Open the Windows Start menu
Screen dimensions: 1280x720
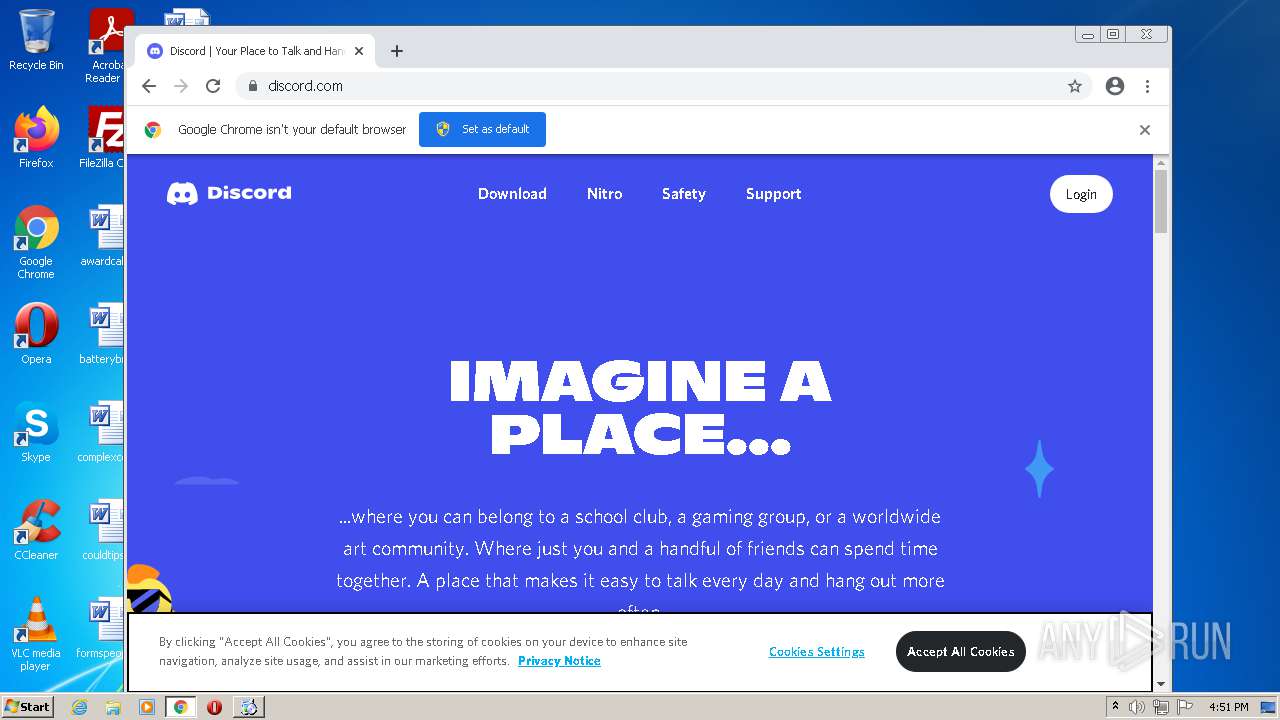click(x=28, y=706)
